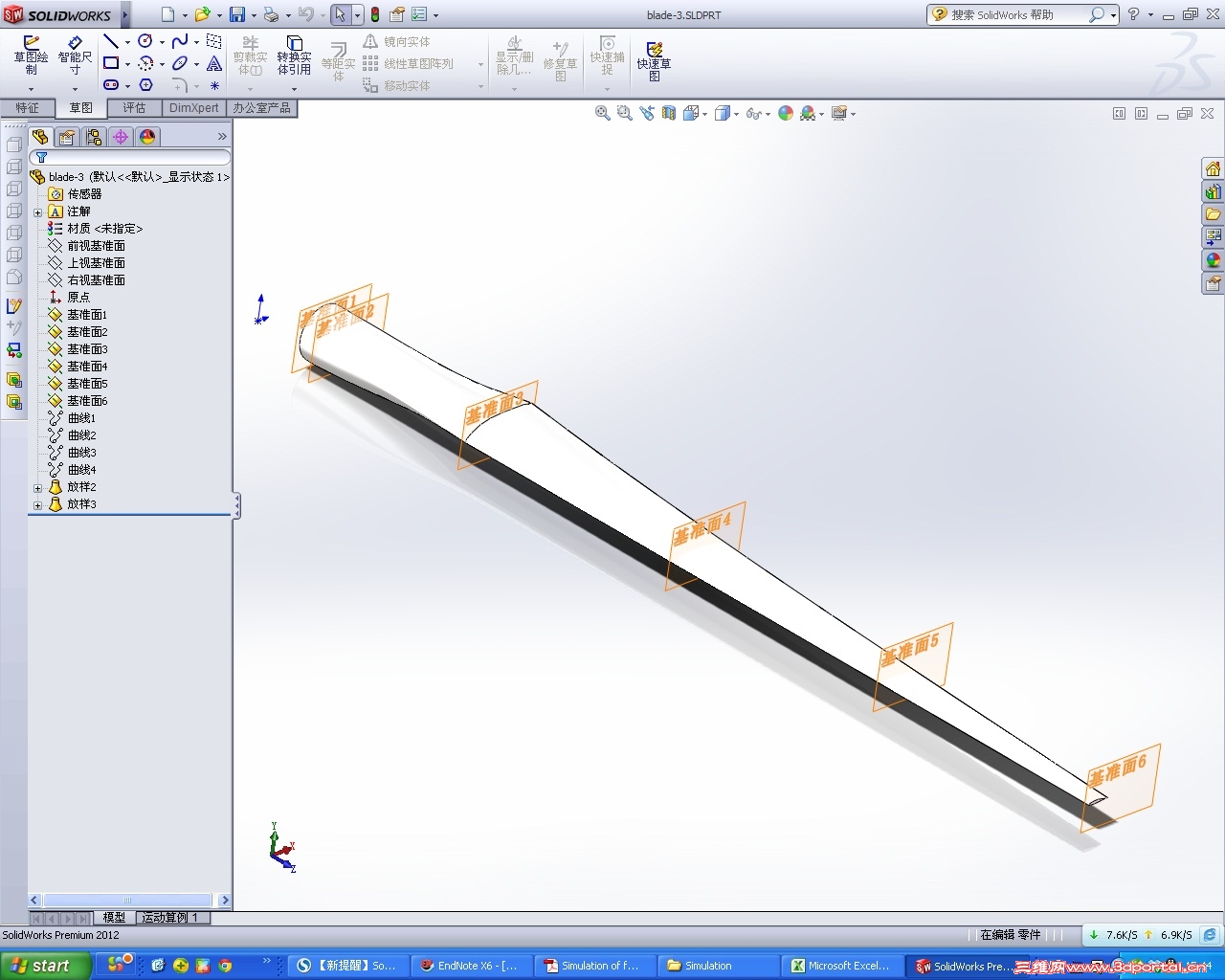Screen dimensions: 1225x980
Task: Open the File Explorer task pane tab
Action: 1213,214
